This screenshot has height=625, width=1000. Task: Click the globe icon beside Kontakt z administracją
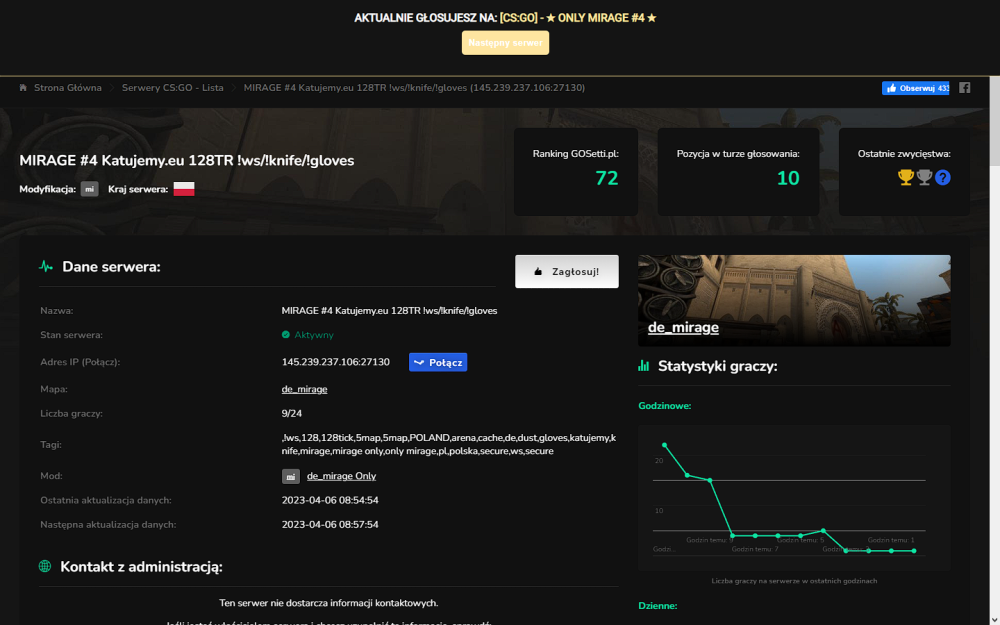pos(45,566)
